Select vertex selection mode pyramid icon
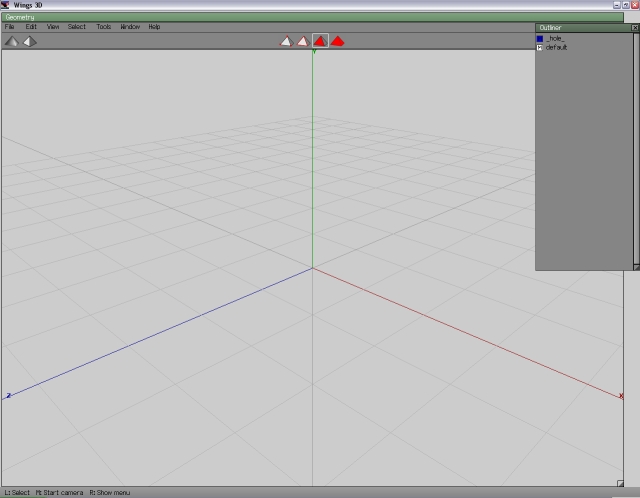Image resolution: width=640 pixels, height=498 pixels. tap(285, 41)
